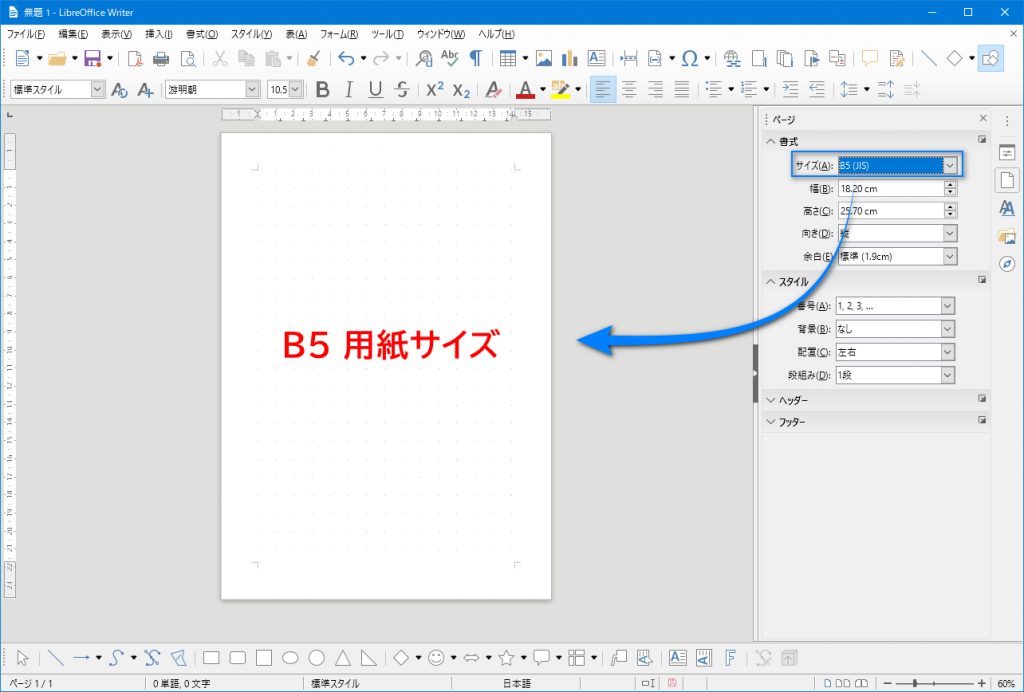Insert a table using the toolbar icon
Image resolution: width=1024 pixels, height=692 pixels.
(x=508, y=58)
